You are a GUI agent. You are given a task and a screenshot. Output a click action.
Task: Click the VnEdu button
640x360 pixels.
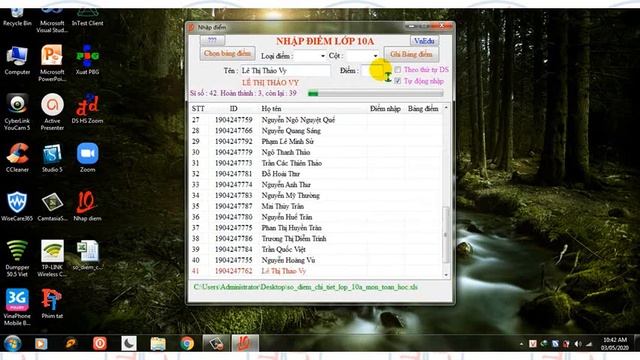(x=424, y=41)
